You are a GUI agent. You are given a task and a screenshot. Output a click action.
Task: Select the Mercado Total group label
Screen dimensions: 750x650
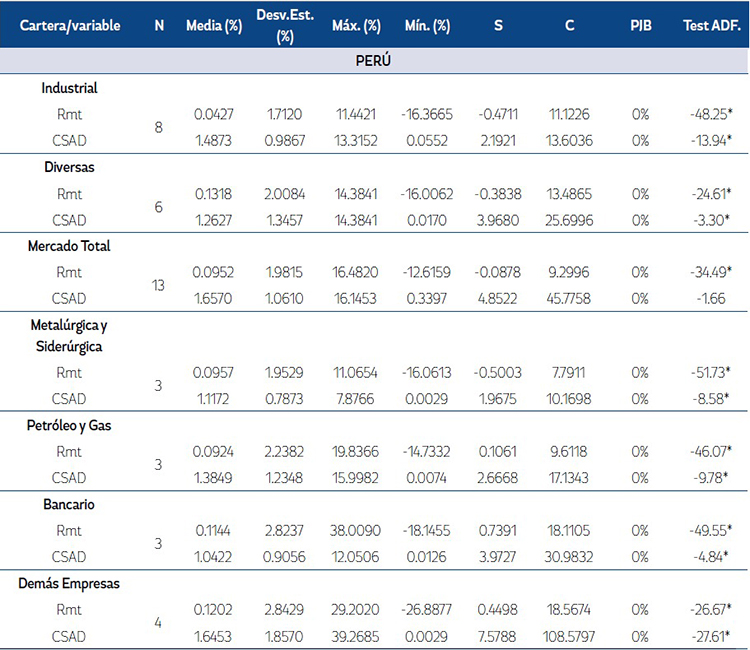coord(69,246)
